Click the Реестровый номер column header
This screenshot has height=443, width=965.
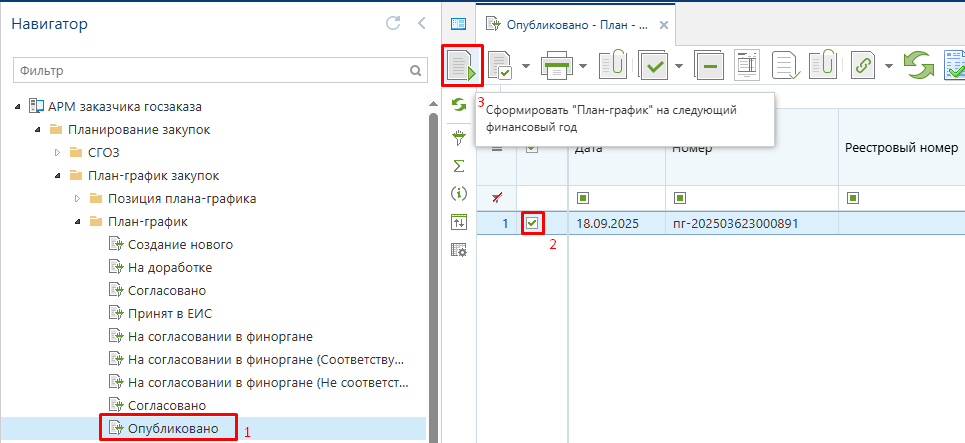[x=901, y=147]
